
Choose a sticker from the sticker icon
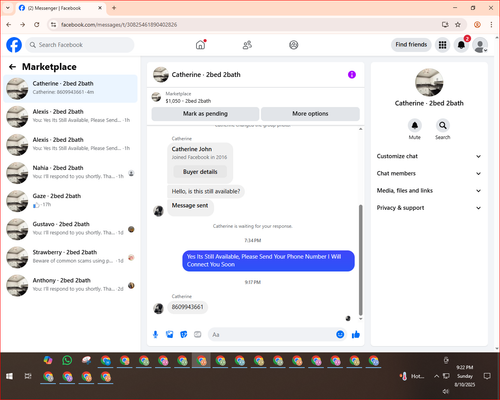pos(184,334)
